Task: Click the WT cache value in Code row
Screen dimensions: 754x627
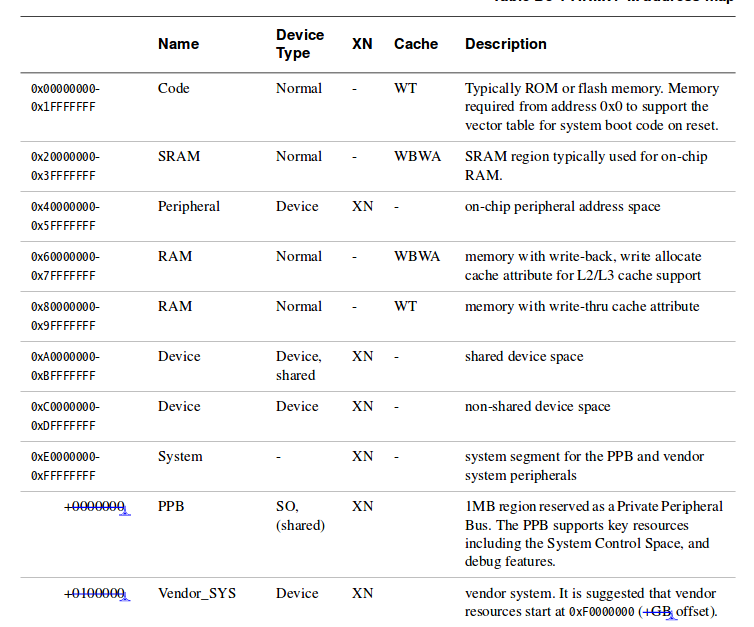Action: pyautogui.click(x=405, y=88)
